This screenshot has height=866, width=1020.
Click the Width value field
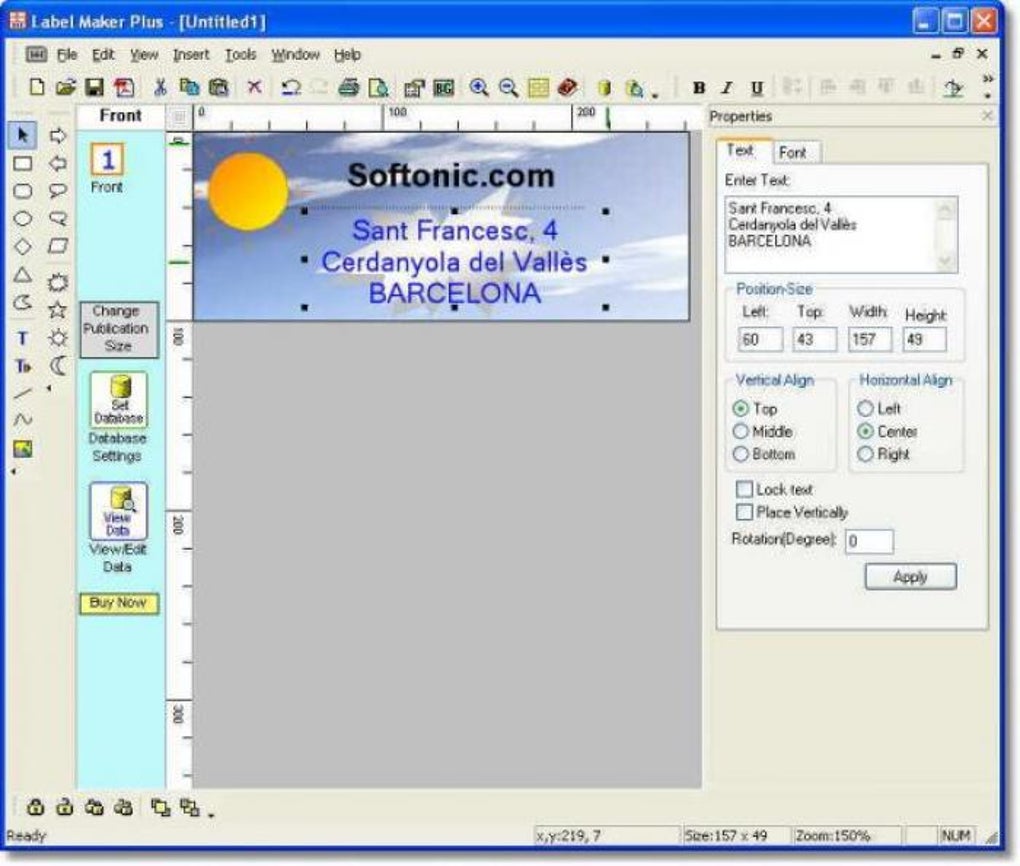[870, 339]
